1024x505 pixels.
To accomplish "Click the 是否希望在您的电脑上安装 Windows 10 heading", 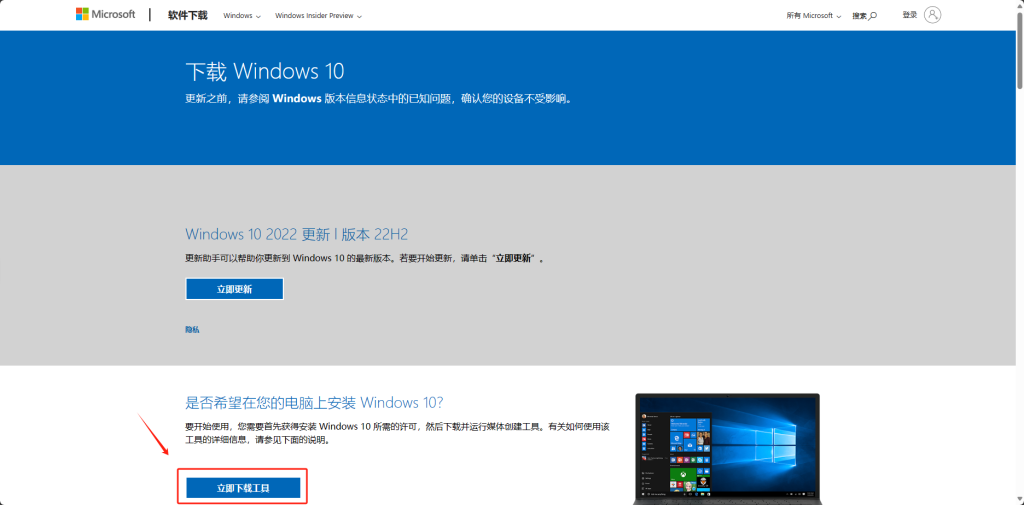I will pos(313,402).
